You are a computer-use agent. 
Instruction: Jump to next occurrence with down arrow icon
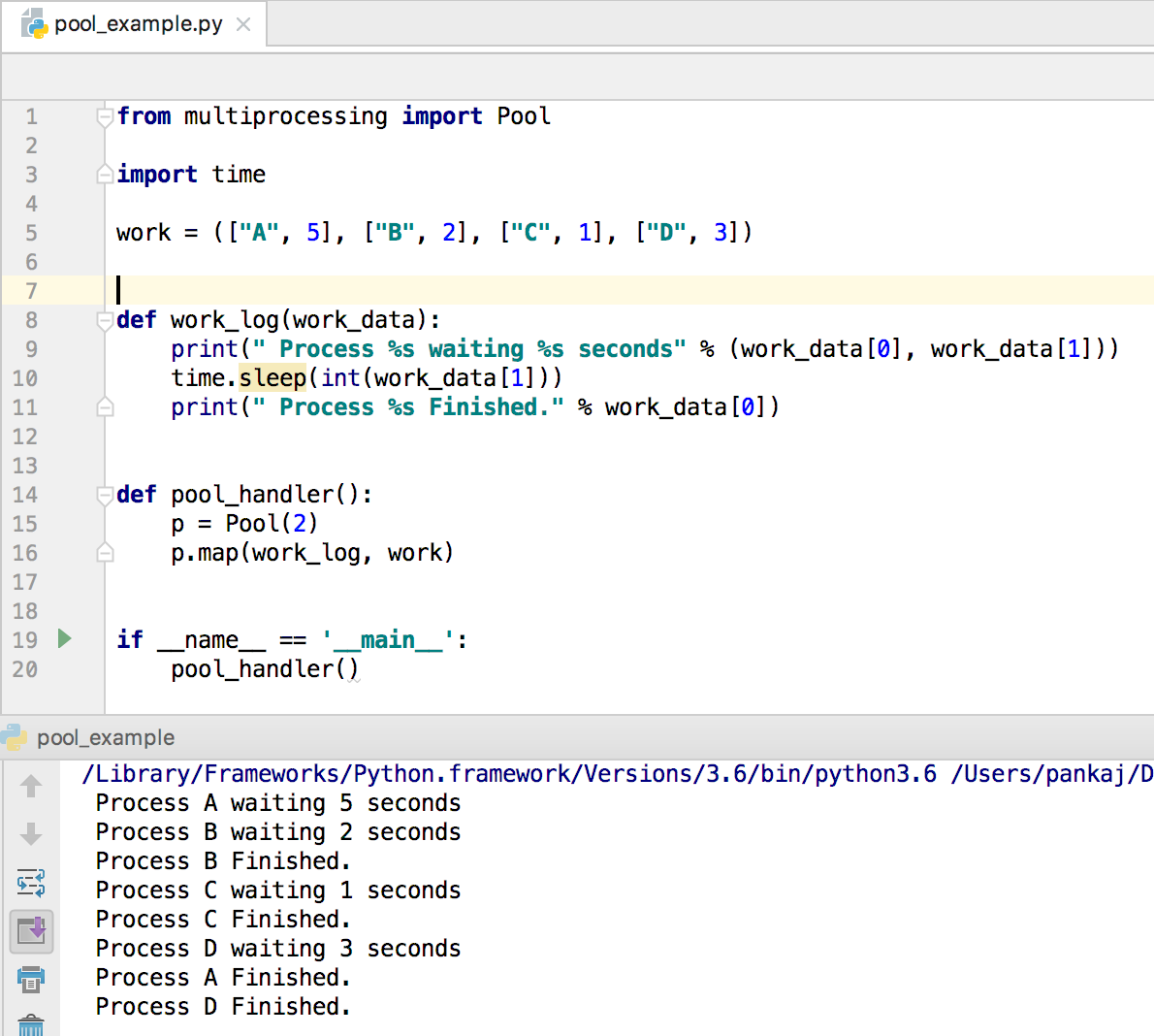pyautogui.click(x=31, y=834)
